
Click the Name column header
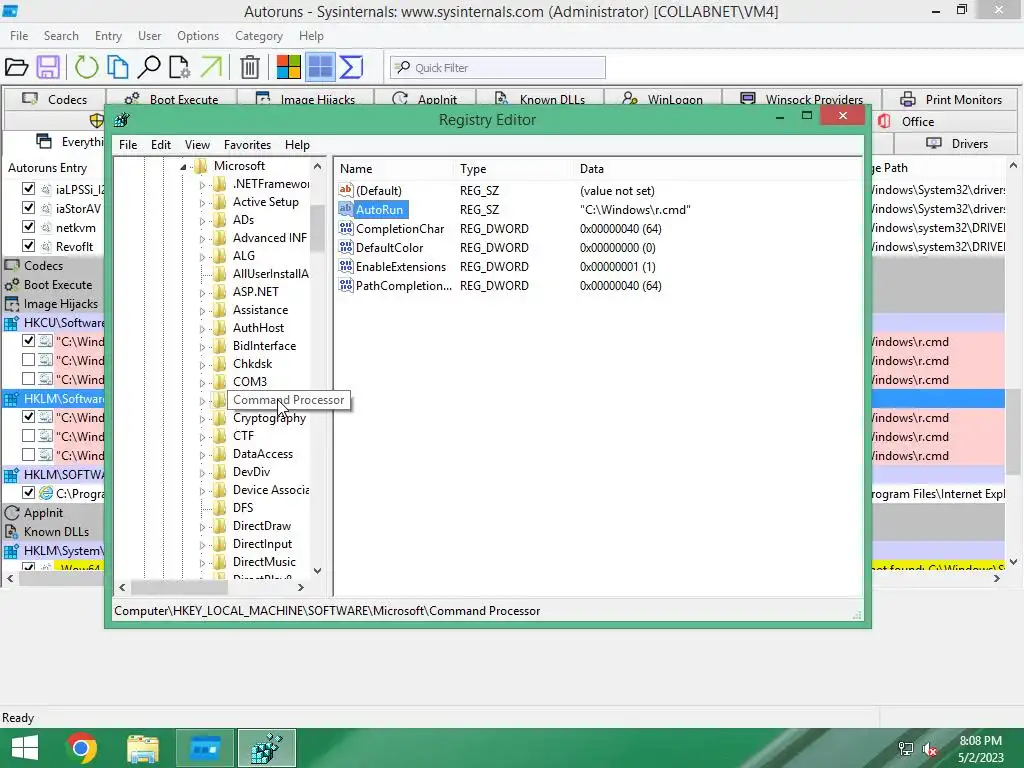394,168
